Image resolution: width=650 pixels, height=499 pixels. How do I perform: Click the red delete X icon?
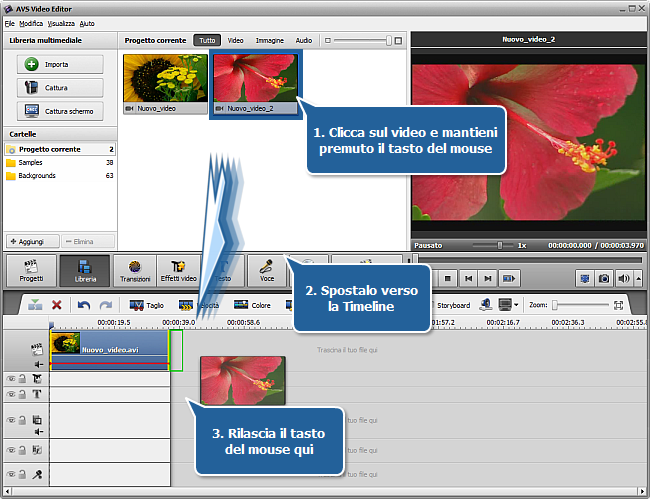click(57, 305)
